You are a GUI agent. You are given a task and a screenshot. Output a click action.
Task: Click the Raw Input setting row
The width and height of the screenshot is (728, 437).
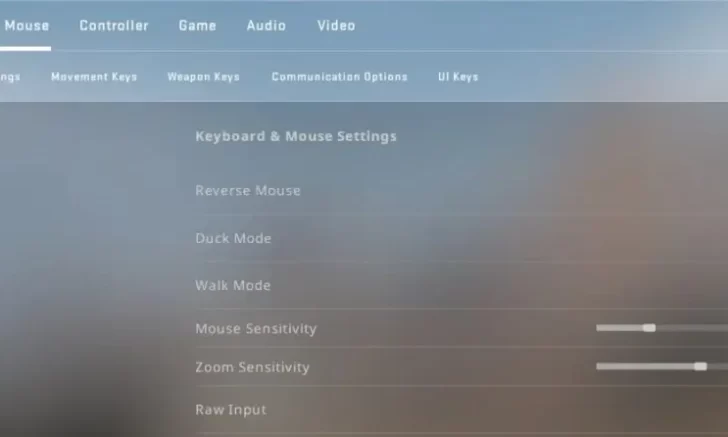click(462, 410)
